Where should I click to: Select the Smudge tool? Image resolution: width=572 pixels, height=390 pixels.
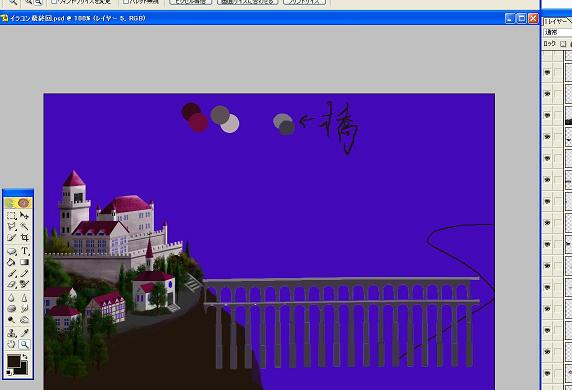[x=24, y=309]
